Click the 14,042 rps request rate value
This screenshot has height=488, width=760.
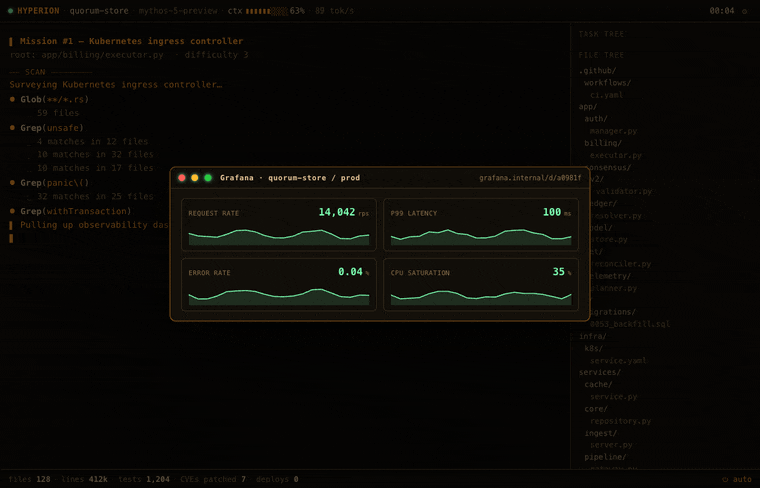coord(343,212)
